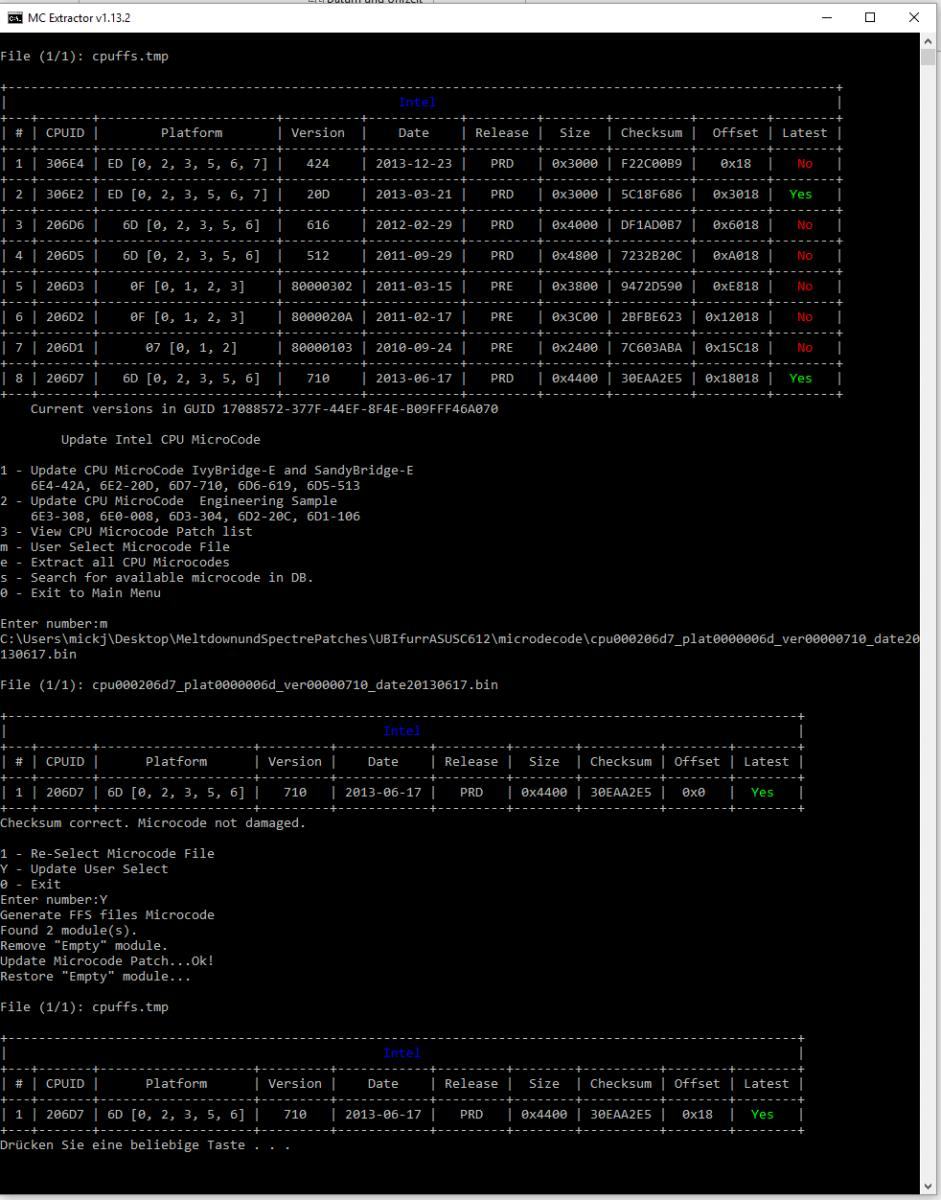Click option 2 Engineering Sample line
941x1200 pixels.
pyautogui.click(x=168, y=501)
